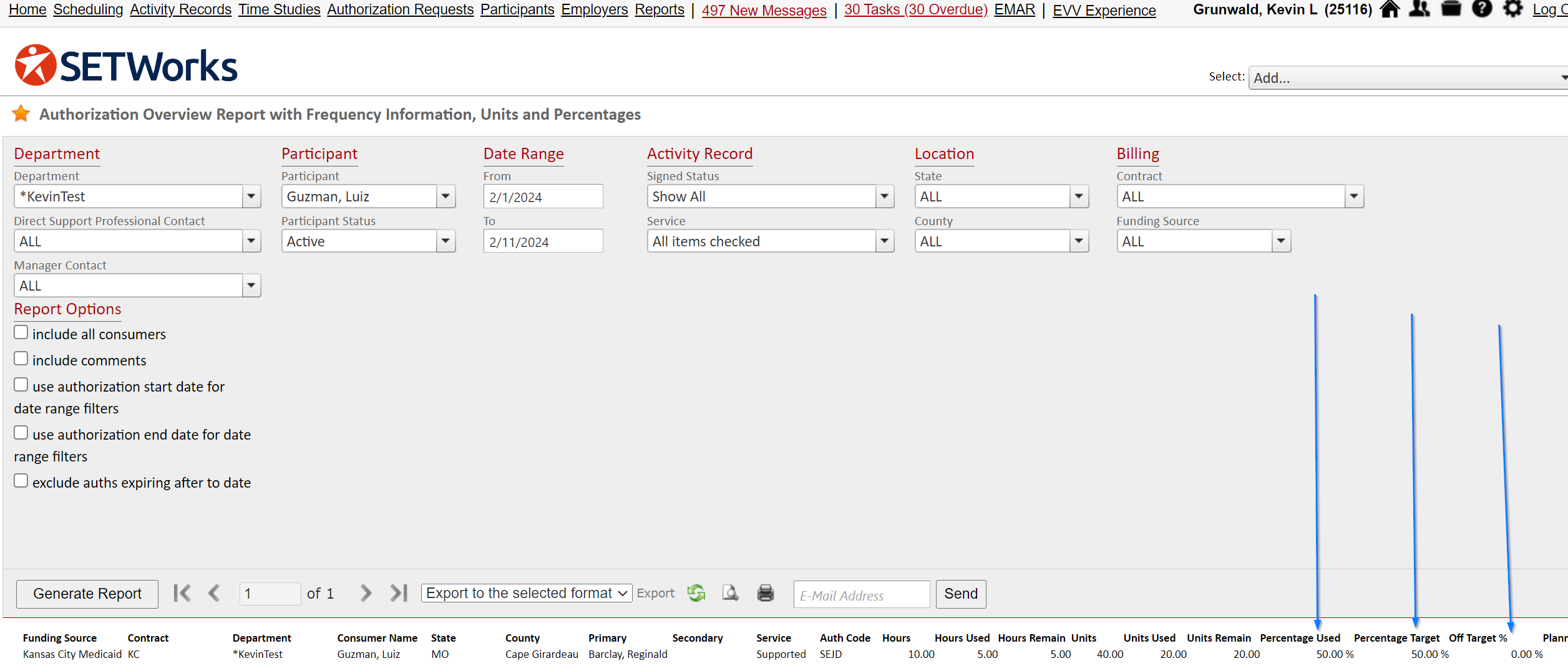This screenshot has height=671, width=1568.
Task: Go to first report page
Action: click(x=182, y=593)
